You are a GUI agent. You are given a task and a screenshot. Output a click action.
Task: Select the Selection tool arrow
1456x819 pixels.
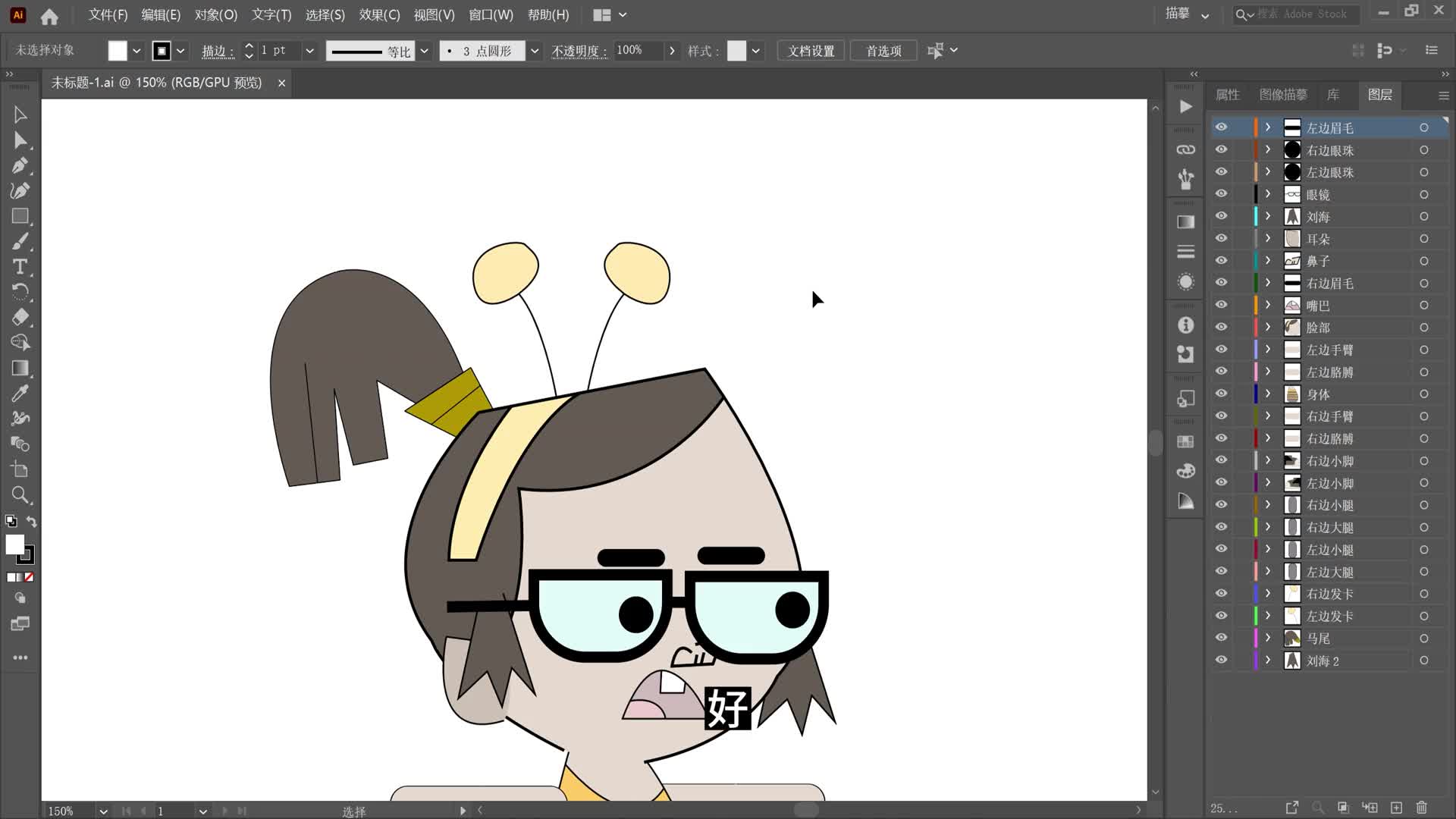tap(20, 115)
